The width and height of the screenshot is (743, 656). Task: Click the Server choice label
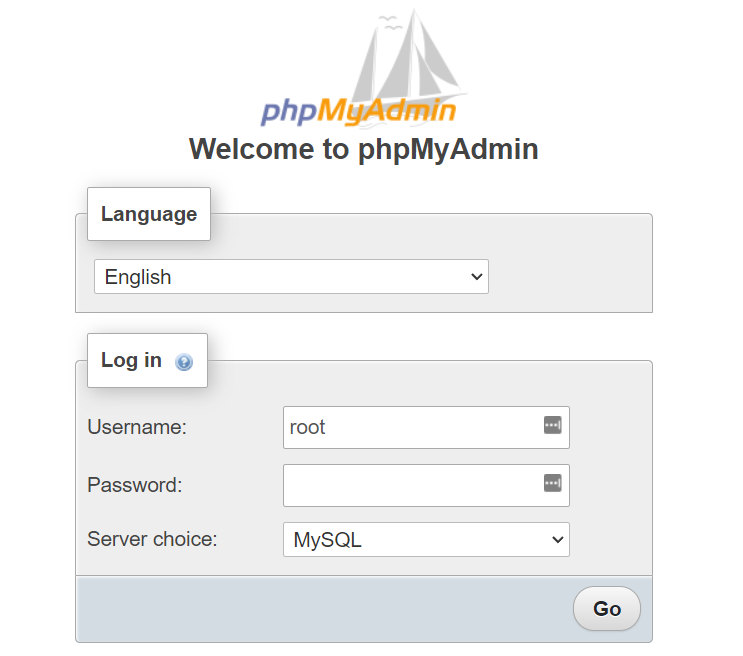point(152,539)
